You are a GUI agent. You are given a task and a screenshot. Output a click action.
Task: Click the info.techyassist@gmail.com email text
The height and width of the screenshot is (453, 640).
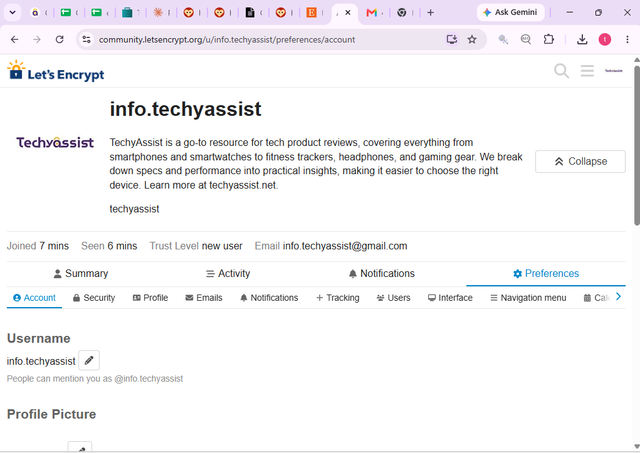click(x=345, y=246)
